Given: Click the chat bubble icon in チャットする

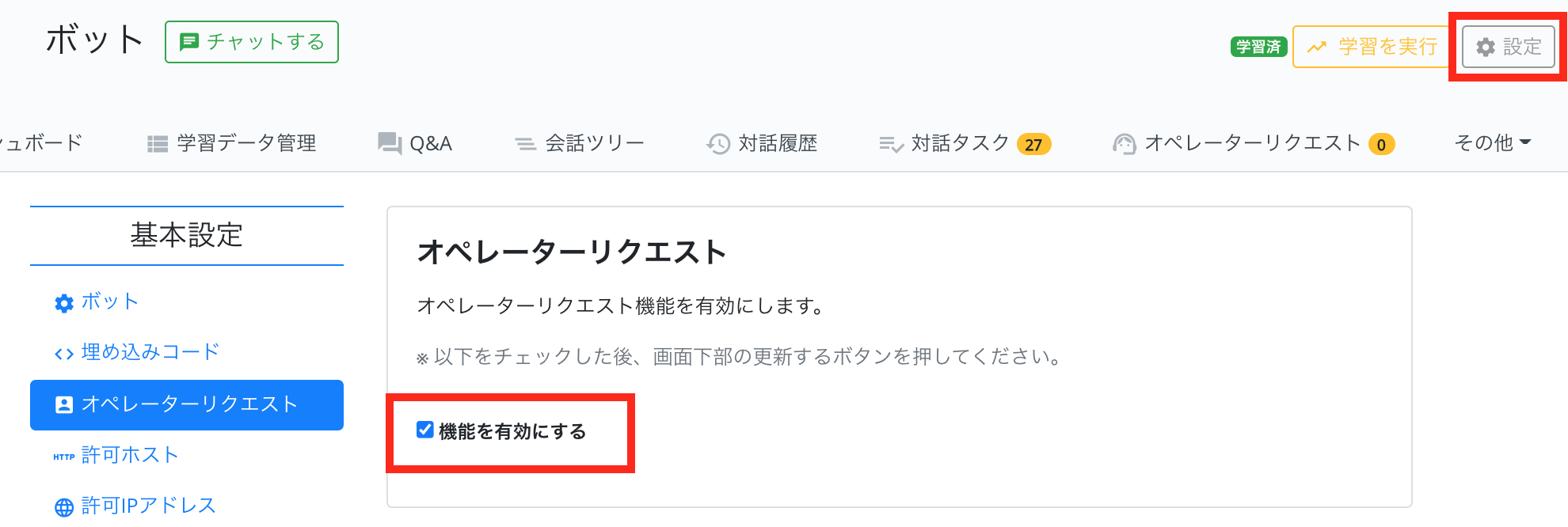Looking at the screenshot, I should pyautogui.click(x=188, y=42).
